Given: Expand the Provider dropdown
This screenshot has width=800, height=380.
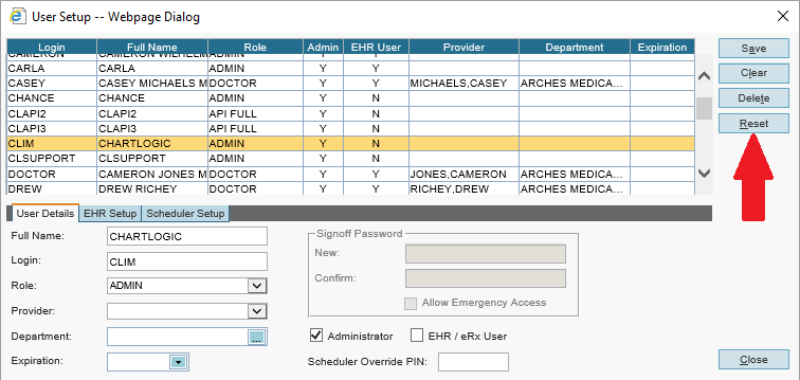Looking at the screenshot, I should (257, 311).
